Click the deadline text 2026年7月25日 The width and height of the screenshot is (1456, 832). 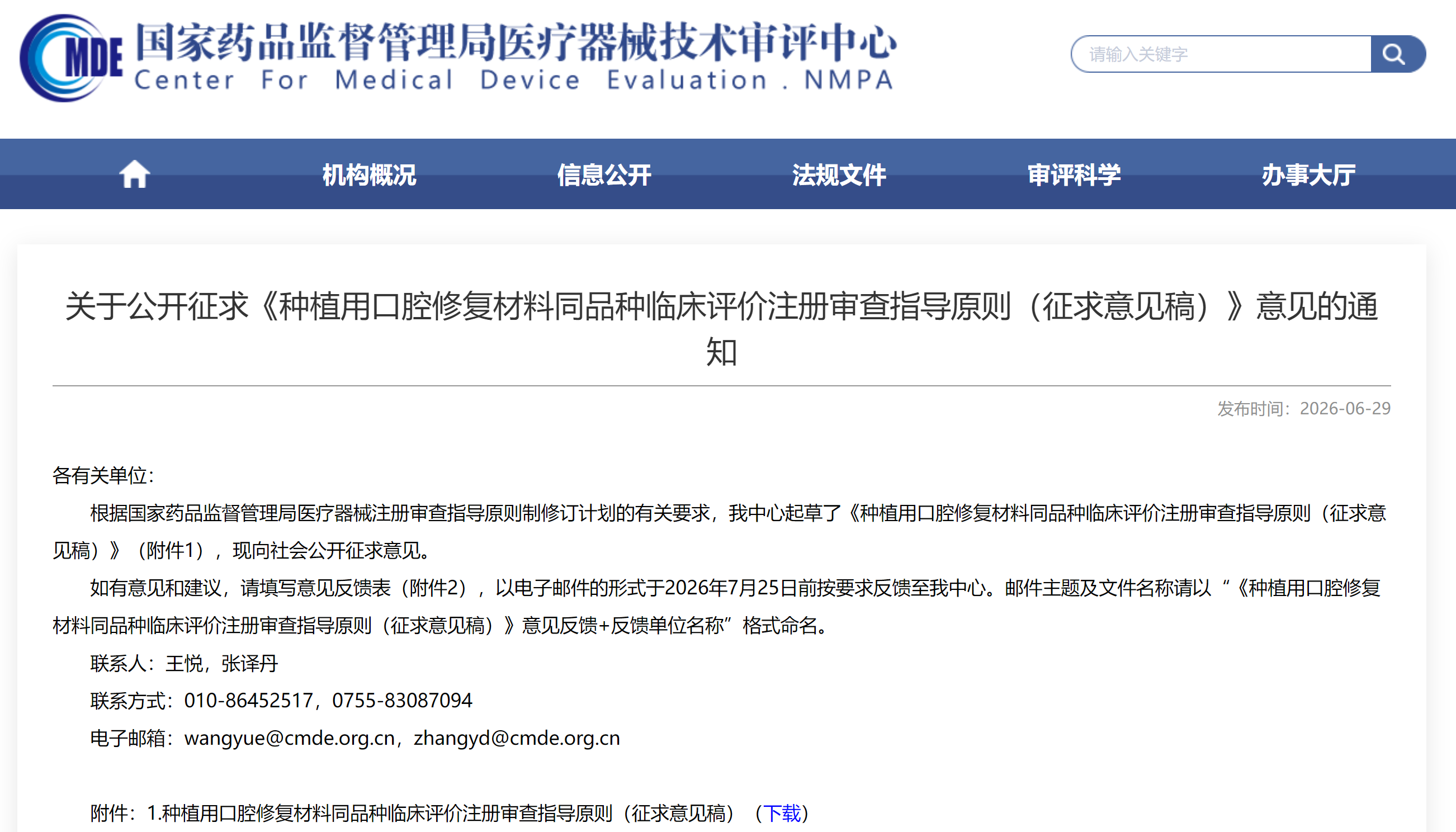(731, 588)
